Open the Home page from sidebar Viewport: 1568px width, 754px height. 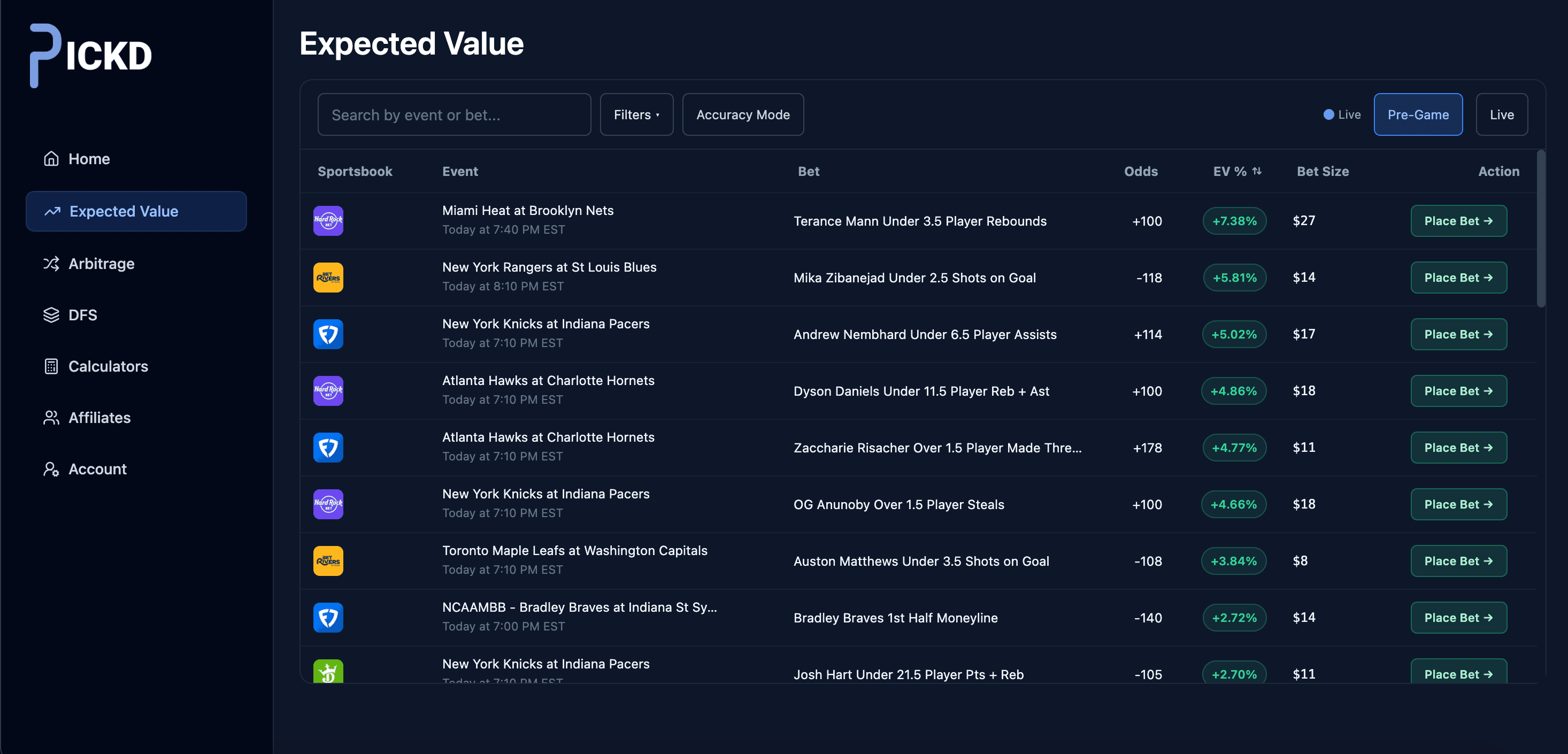click(x=89, y=158)
